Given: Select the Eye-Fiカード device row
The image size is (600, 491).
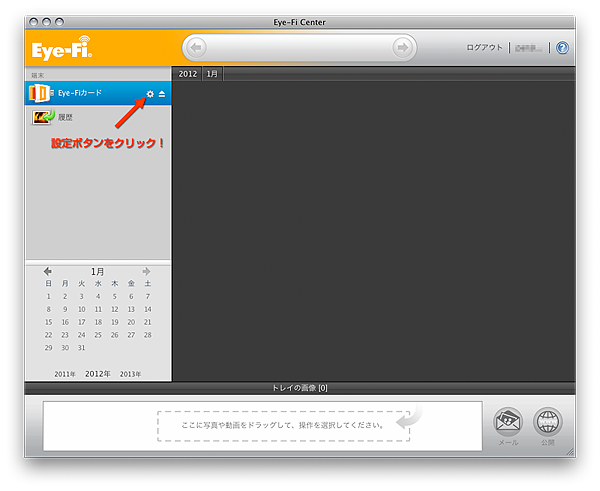Looking at the screenshot, I should [98, 93].
